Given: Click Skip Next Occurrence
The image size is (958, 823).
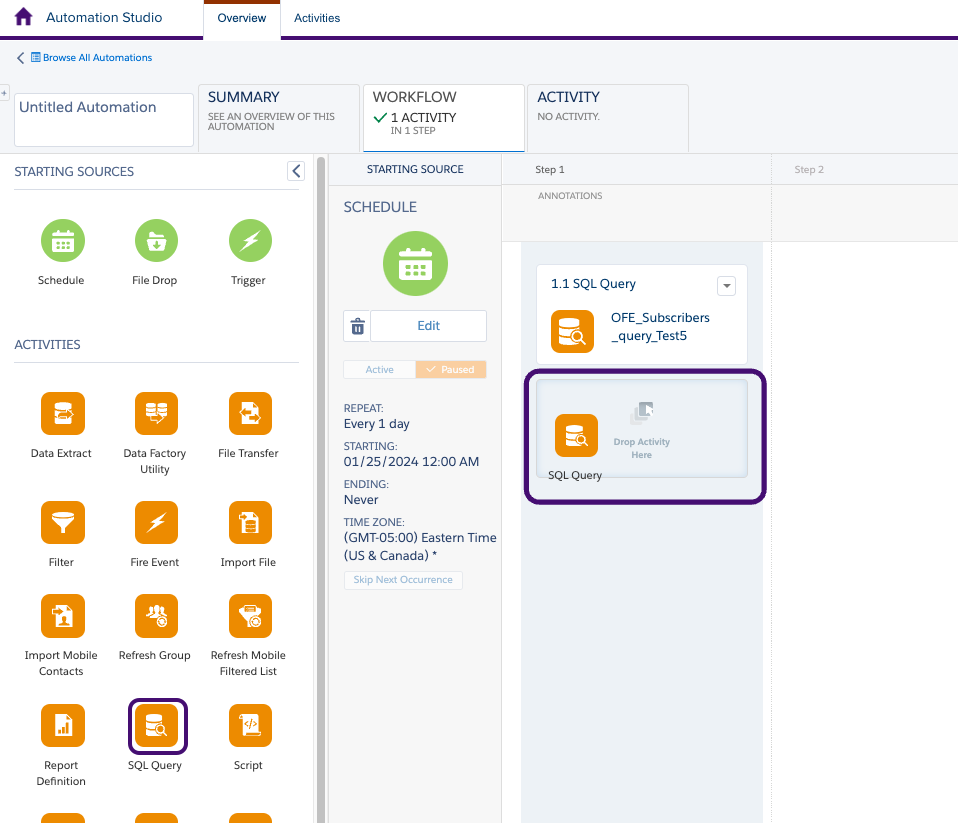Looking at the screenshot, I should click(x=403, y=579).
